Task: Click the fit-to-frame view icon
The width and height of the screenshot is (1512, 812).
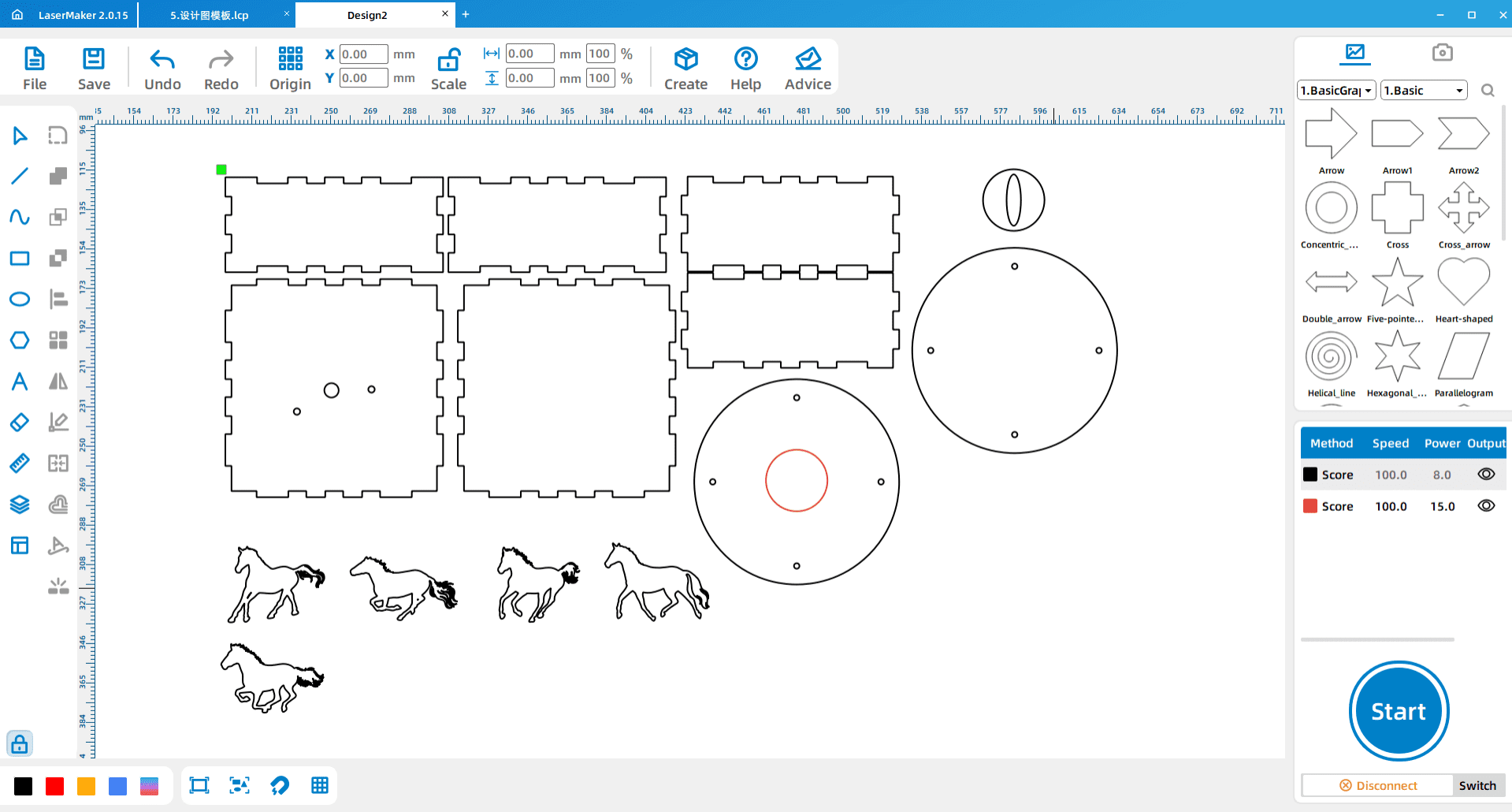Action: point(199,785)
